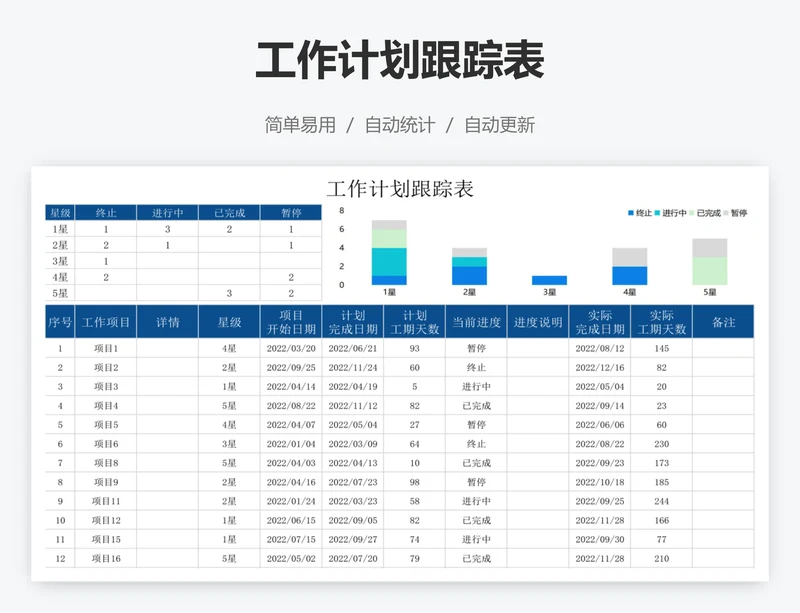Click start date cell 2022/09/25

coord(291,367)
